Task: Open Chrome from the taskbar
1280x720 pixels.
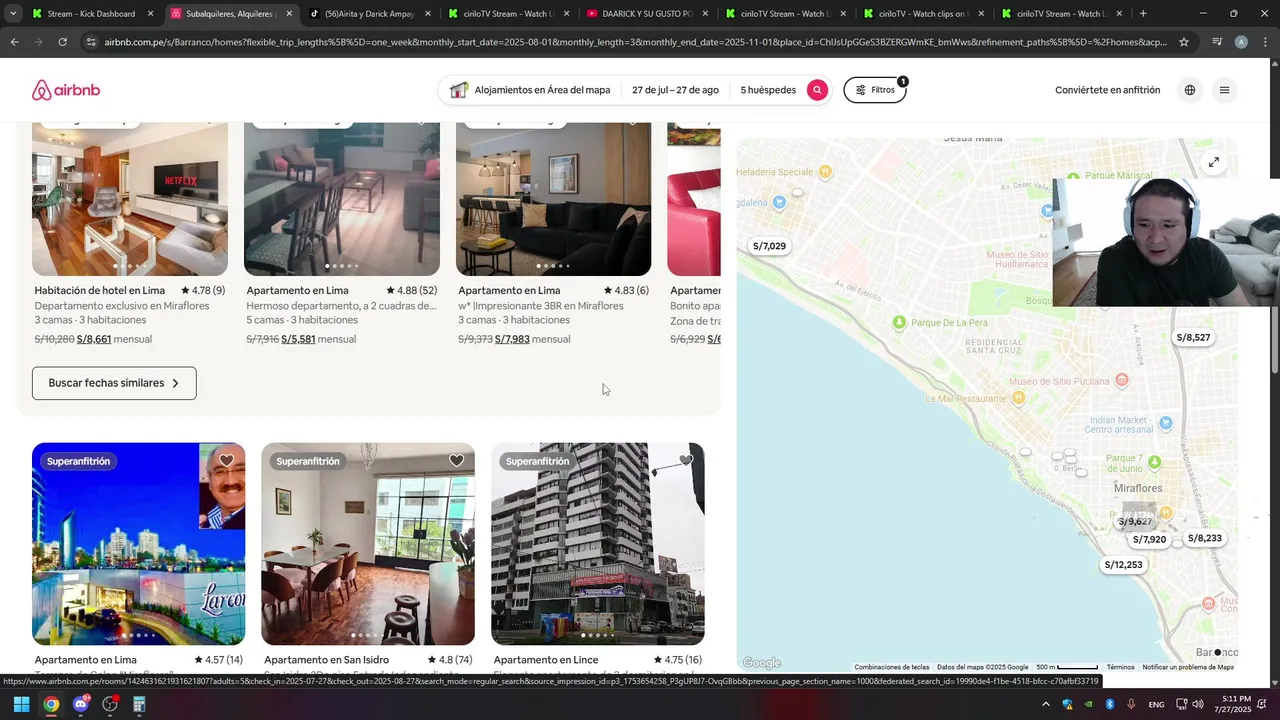Action: click(51, 704)
